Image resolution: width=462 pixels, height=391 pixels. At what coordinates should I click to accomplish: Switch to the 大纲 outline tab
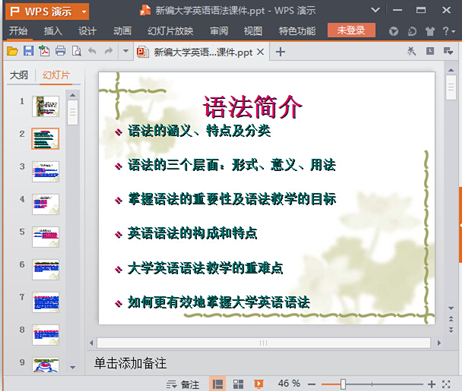19,75
